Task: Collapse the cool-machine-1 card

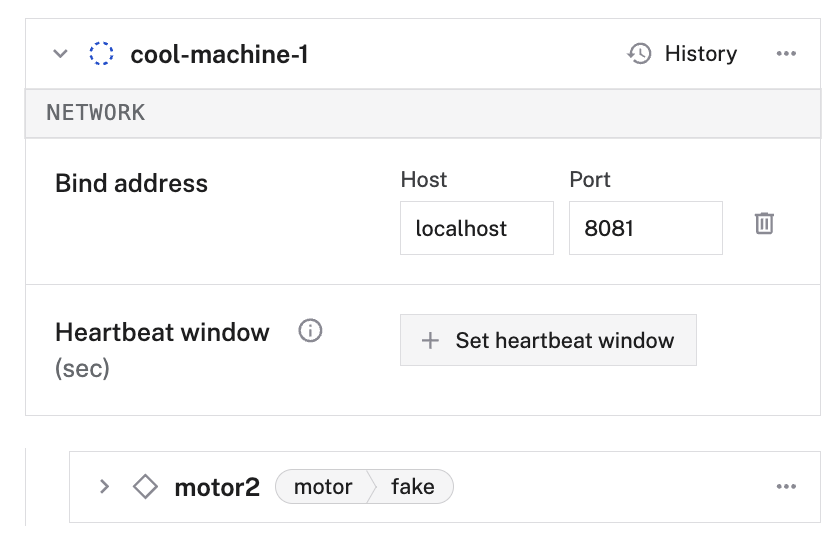Action: (61, 54)
